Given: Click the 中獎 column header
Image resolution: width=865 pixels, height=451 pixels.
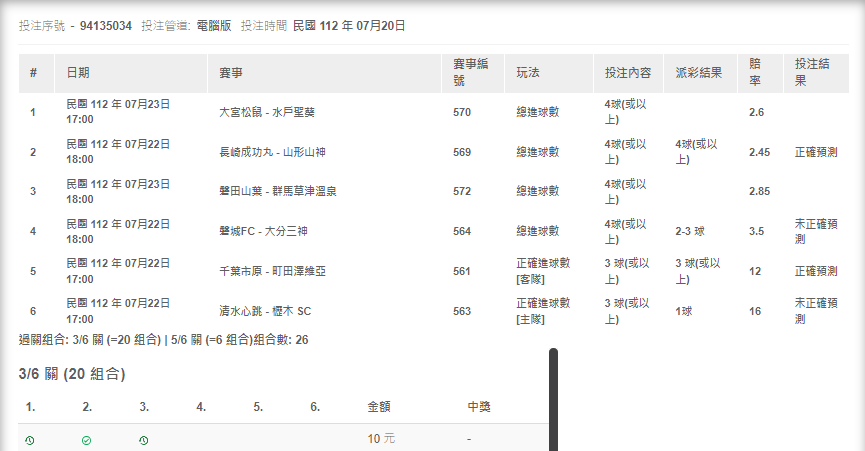Looking at the screenshot, I should [x=479, y=407].
